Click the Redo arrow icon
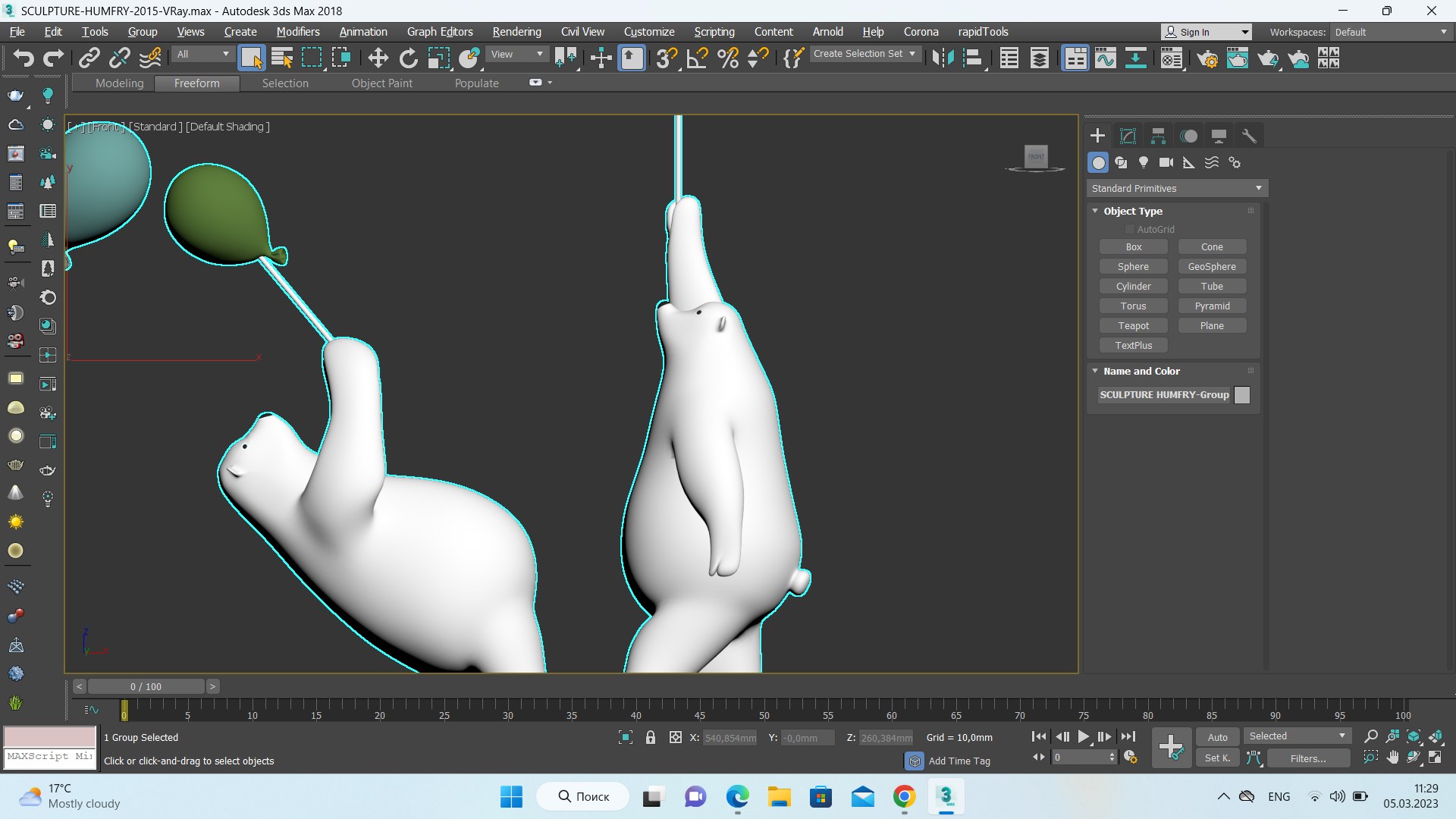The width and height of the screenshot is (1456, 819). click(53, 58)
